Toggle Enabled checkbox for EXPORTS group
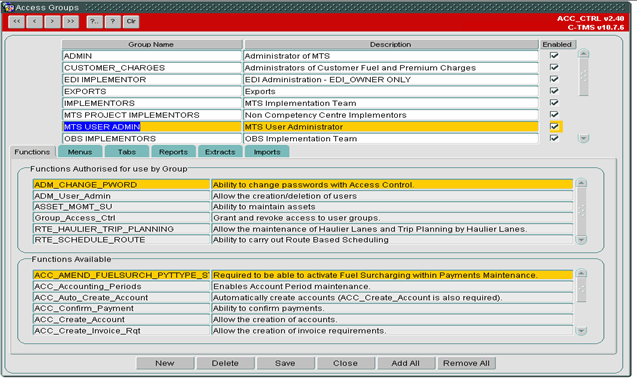The width and height of the screenshot is (637, 378). click(554, 91)
